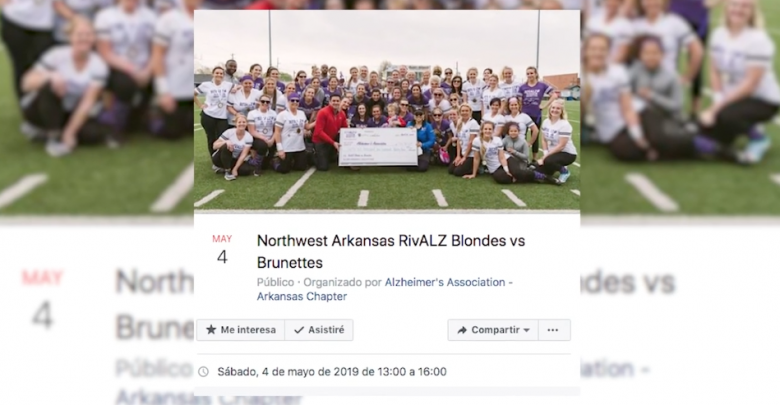Click the share arrow icon
The image size is (780, 405).
pos(462,330)
